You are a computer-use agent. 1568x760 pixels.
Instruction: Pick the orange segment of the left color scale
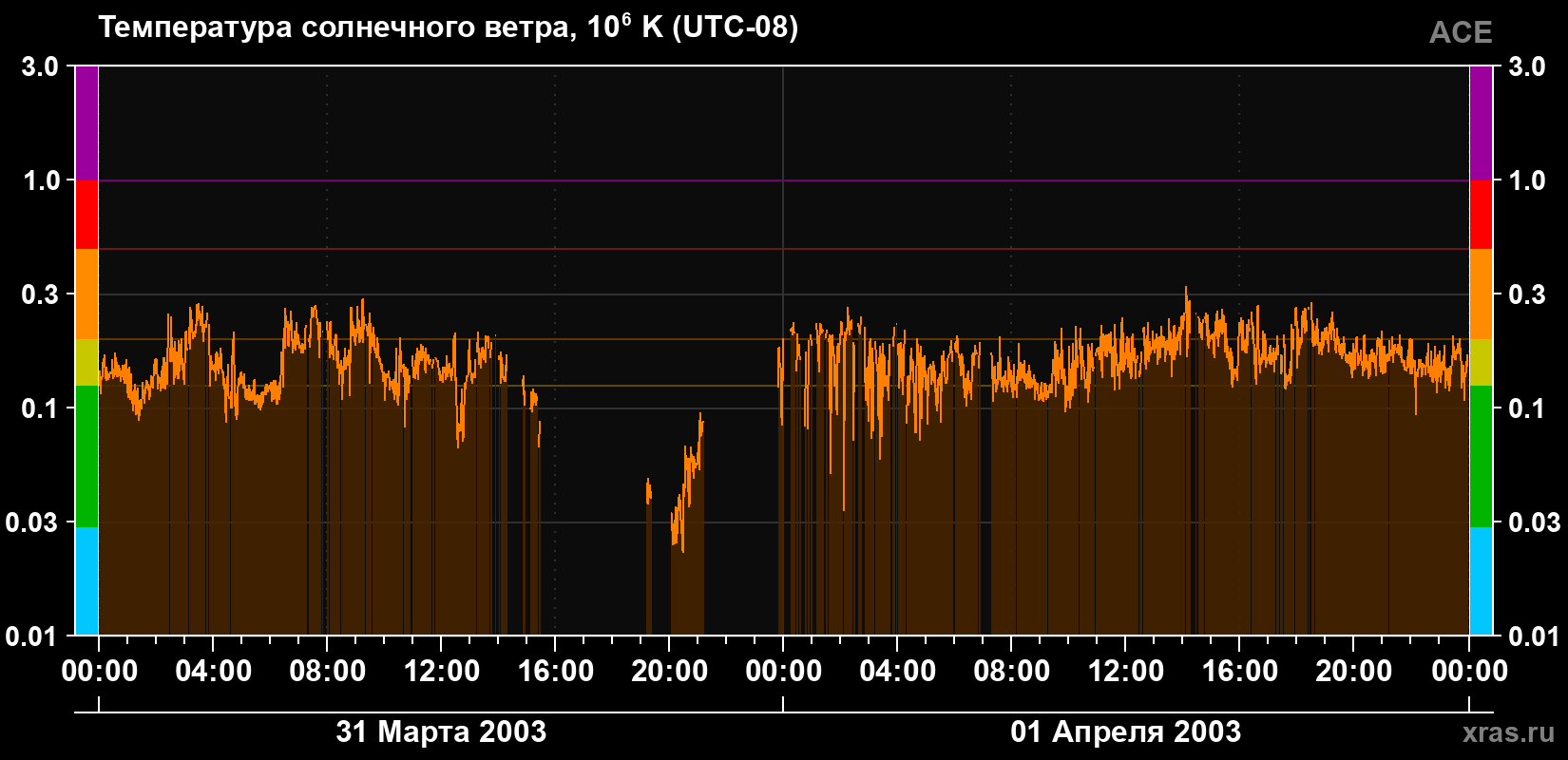[x=86, y=294]
